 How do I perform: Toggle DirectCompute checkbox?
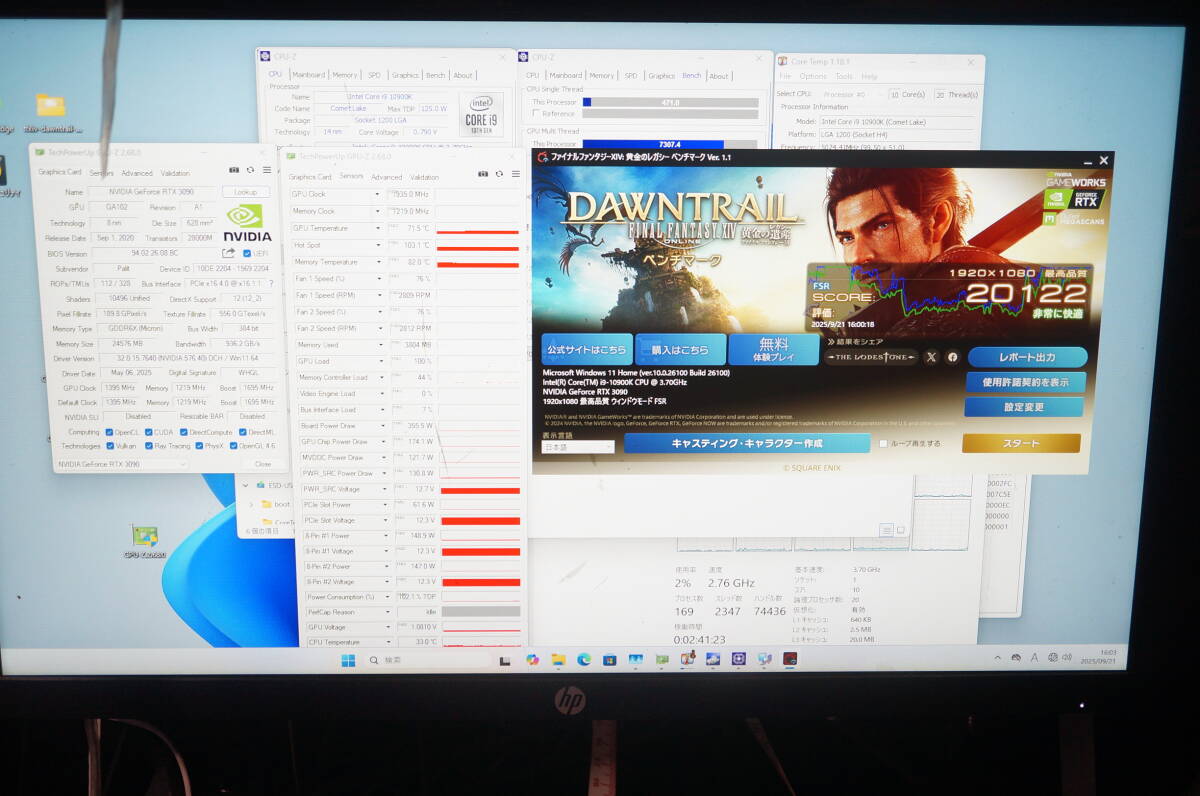[186, 432]
